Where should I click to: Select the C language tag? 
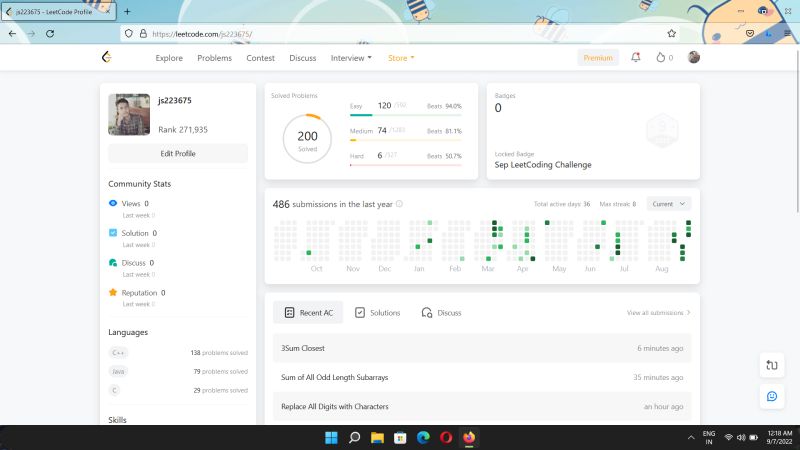[114, 390]
